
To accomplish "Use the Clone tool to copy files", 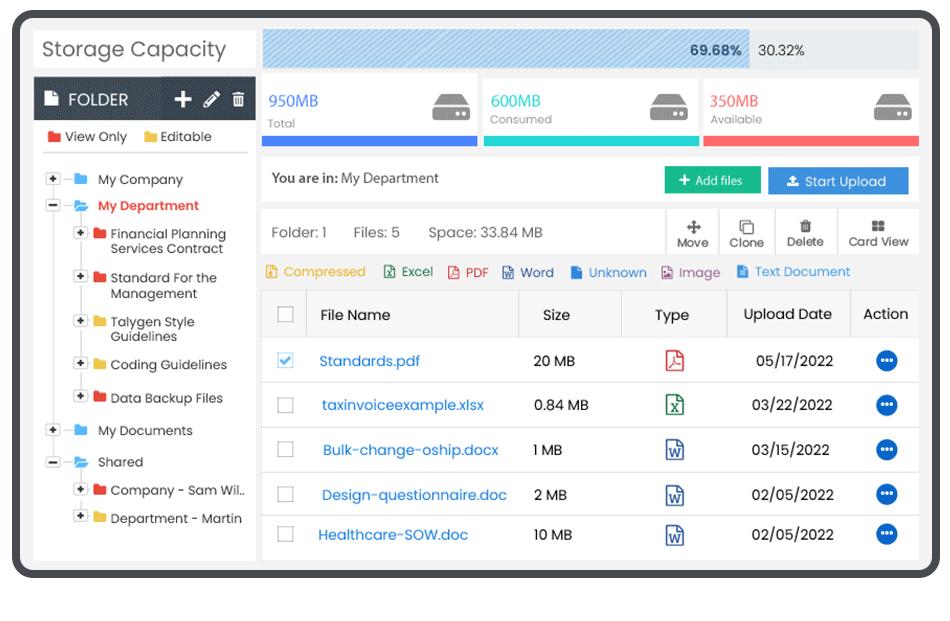I will pos(746,231).
